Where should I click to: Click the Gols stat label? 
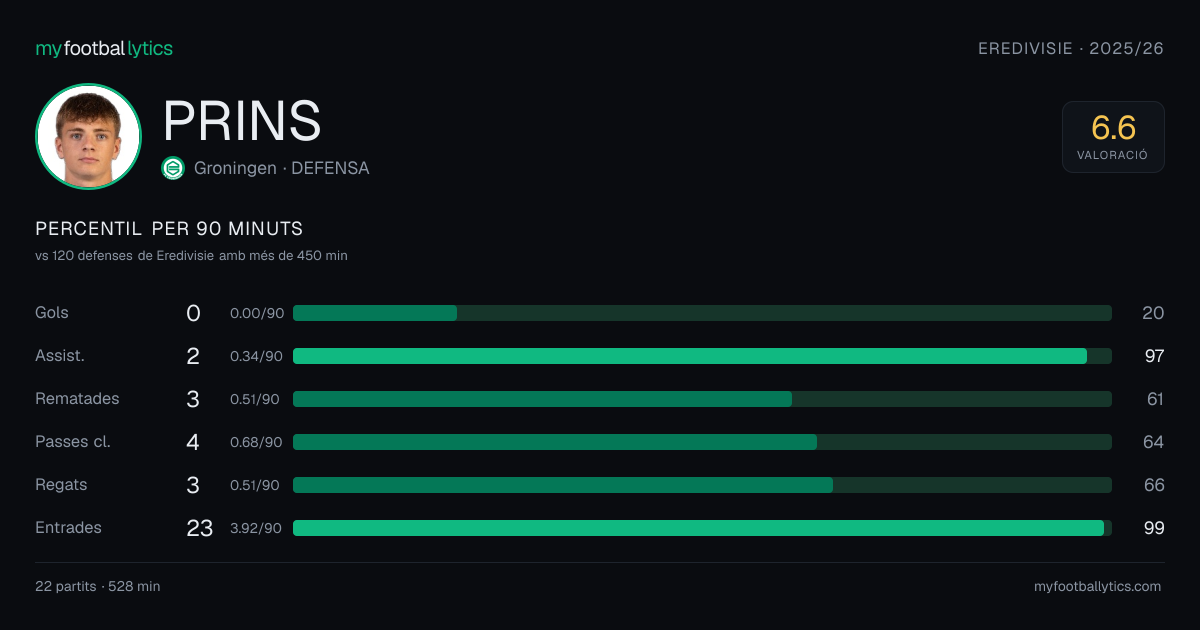(52, 313)
